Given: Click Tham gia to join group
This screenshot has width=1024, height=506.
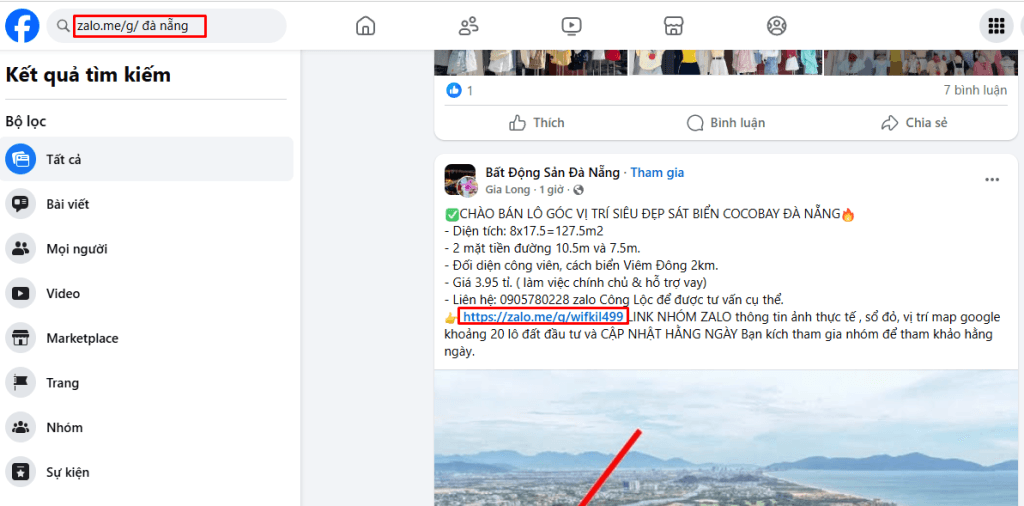Looking at the screenshot, I should (x=657, y=172).
